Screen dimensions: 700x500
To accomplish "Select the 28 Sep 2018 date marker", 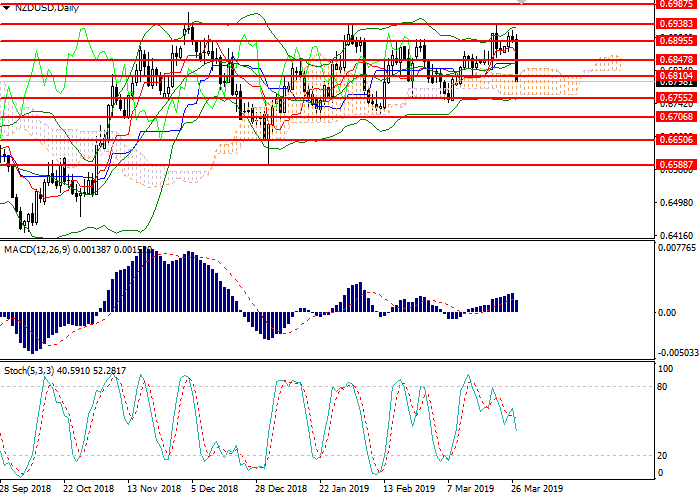I will point(27,490).
